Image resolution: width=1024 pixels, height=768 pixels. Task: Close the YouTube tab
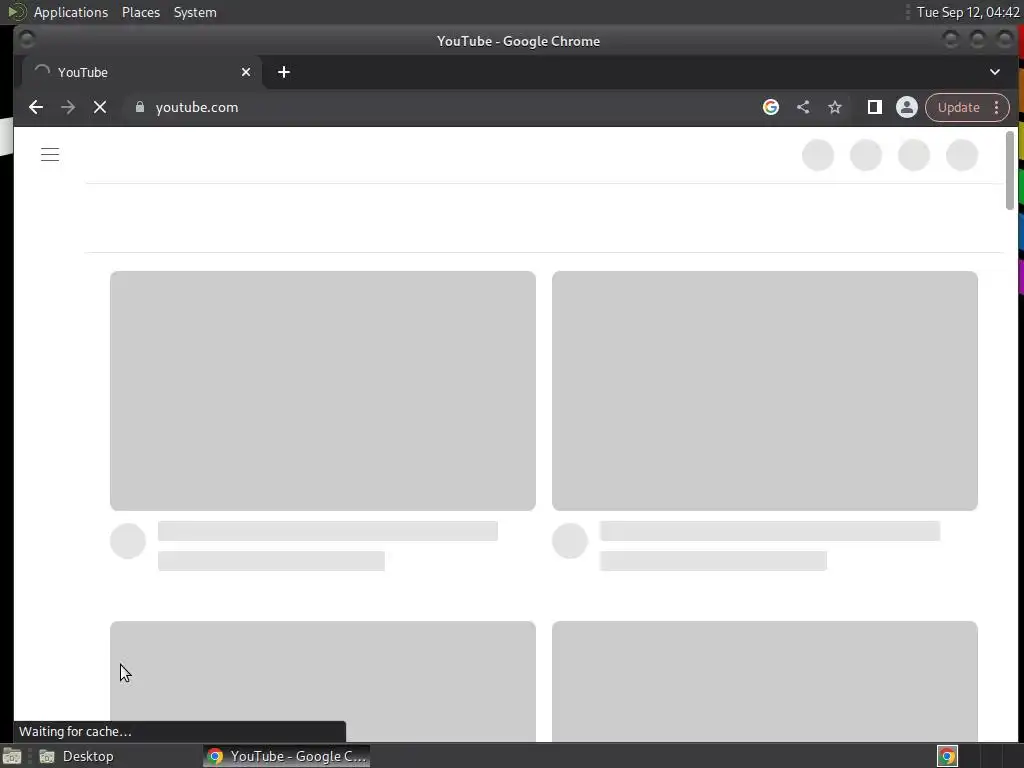pyautogui.click(x=246, y=72)
